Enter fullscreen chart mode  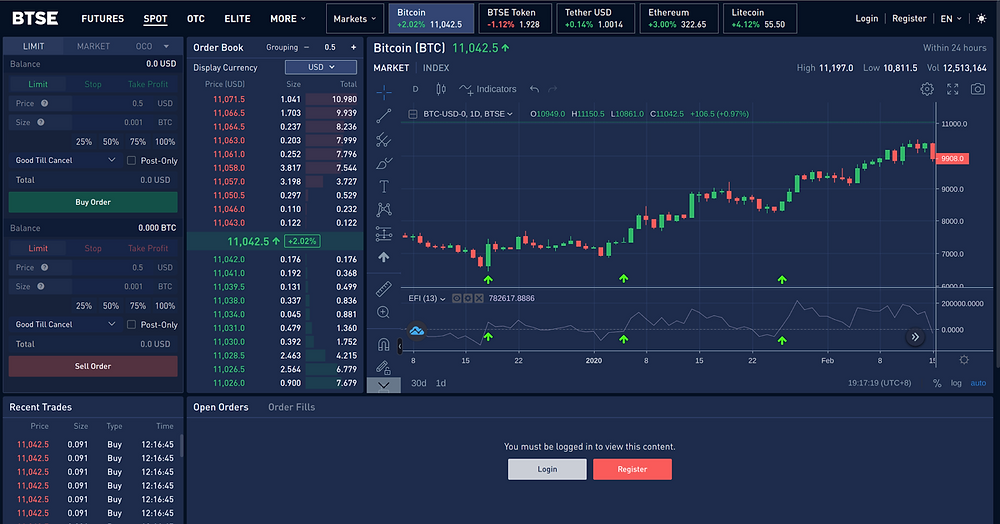click(x=952, y=89)
